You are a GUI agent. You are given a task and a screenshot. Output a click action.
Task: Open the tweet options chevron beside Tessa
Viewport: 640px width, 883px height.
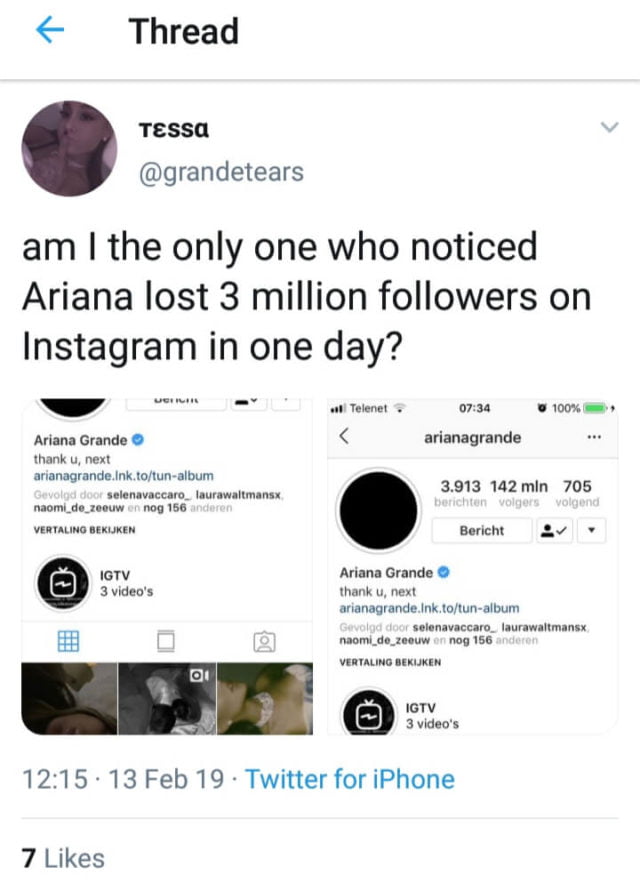(x=608, y=127)
